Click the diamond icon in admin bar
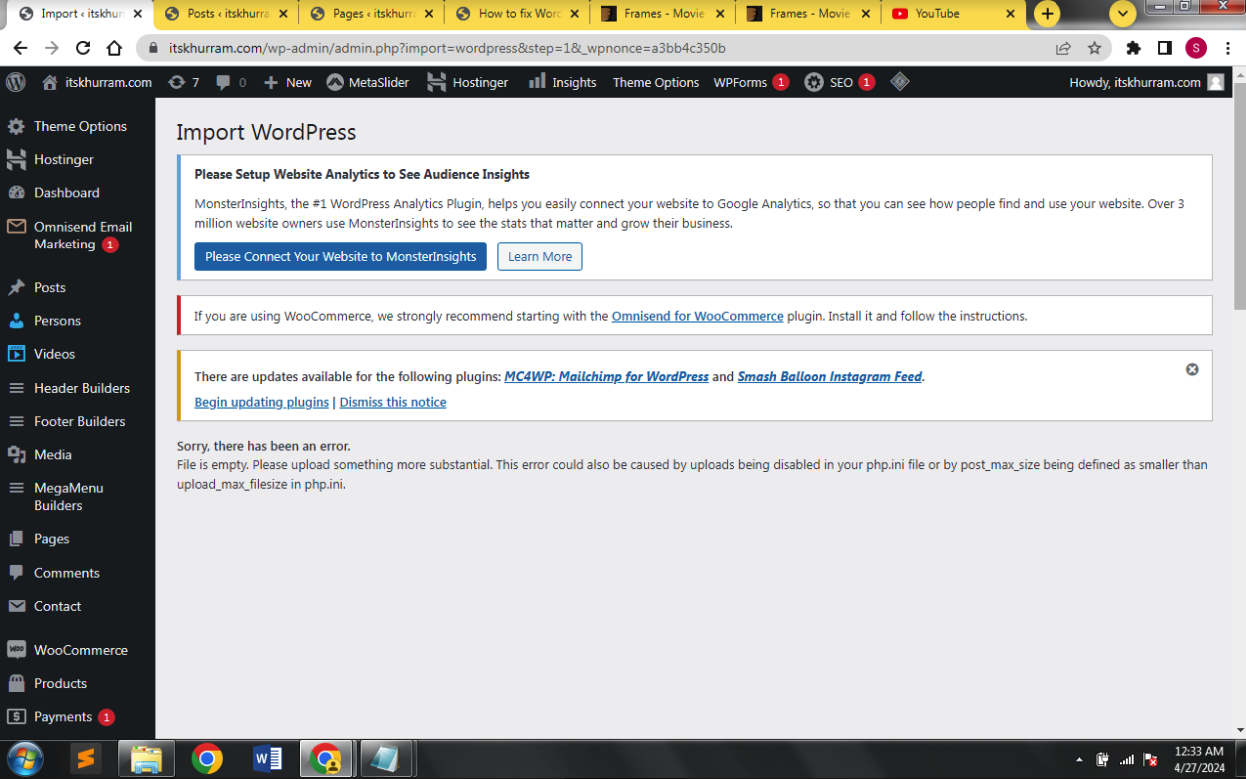This screenshot has height=779, width=1246. click(x=900, y=82)
